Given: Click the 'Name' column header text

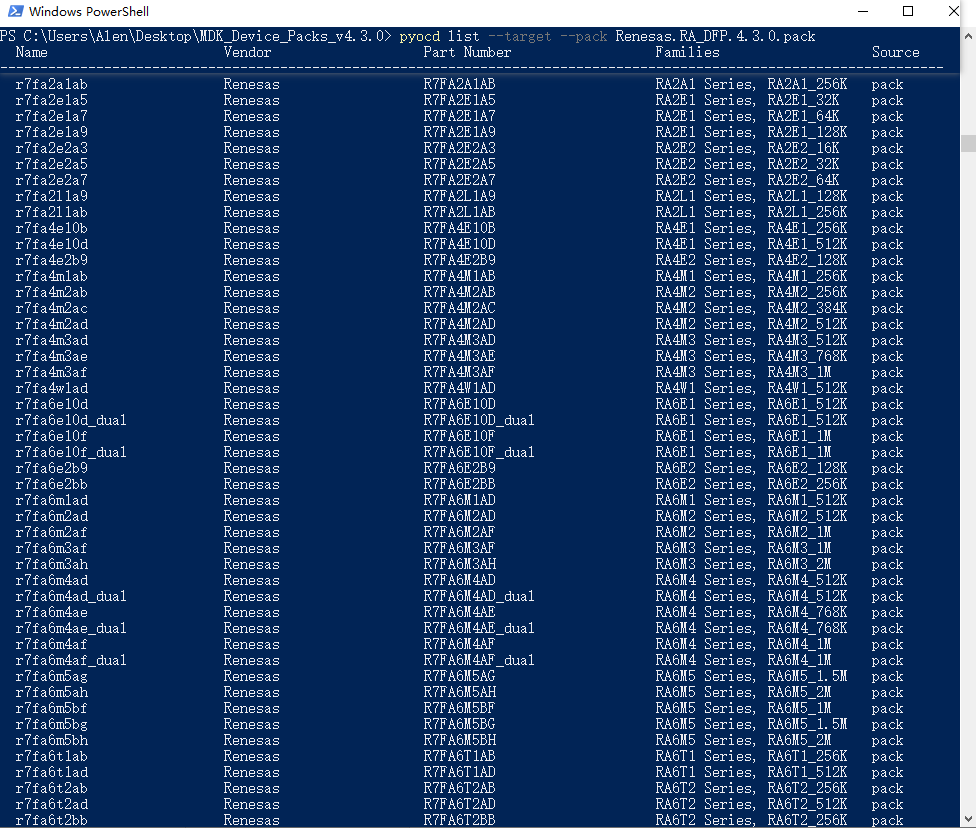Looking at the screenshot, I should point(31,52).
